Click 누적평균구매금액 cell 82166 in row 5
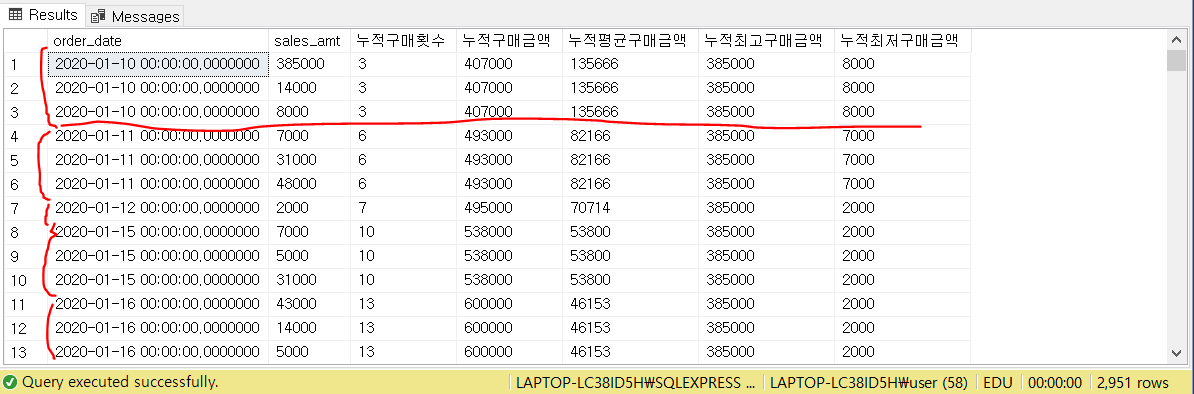 click(631, 161)
